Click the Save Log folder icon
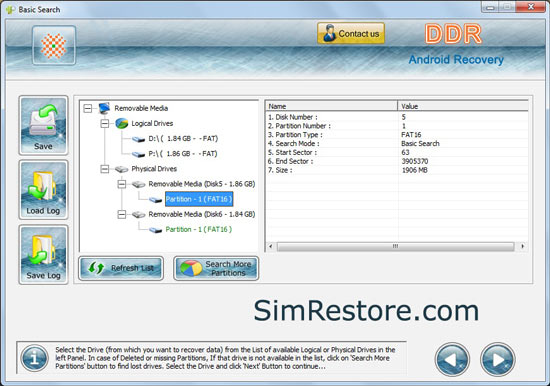Screen dimensions: 550x386 [43, 254]
